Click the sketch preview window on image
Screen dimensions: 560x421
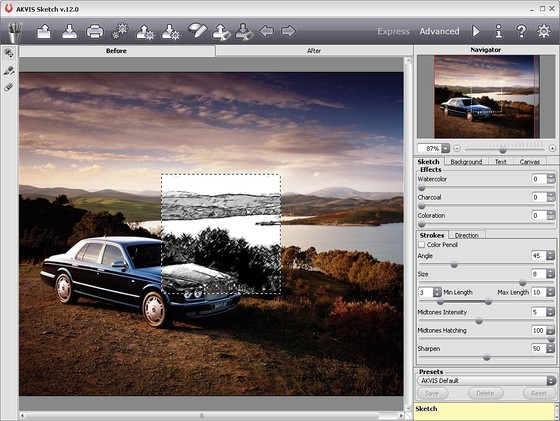(221, 234)
